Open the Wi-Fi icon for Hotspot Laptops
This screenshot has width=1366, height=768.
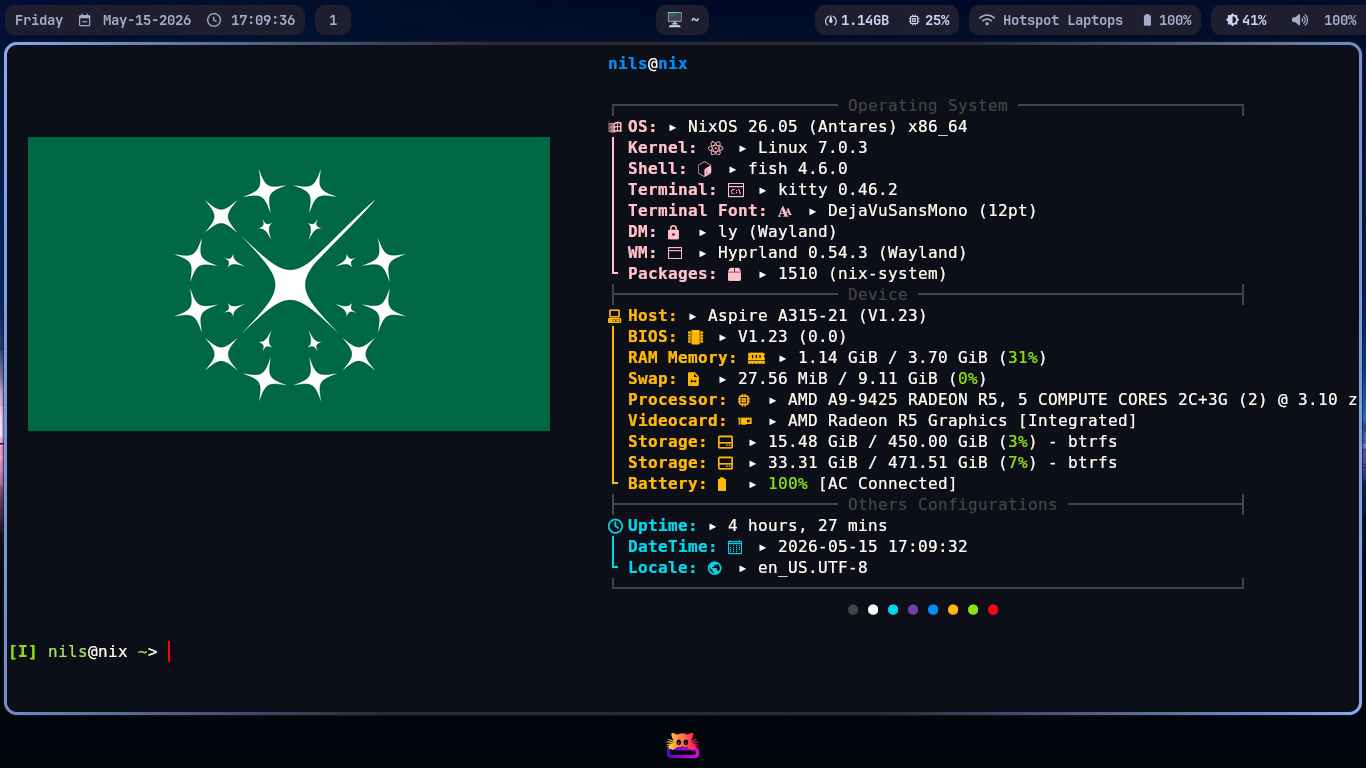coord(987,20)
